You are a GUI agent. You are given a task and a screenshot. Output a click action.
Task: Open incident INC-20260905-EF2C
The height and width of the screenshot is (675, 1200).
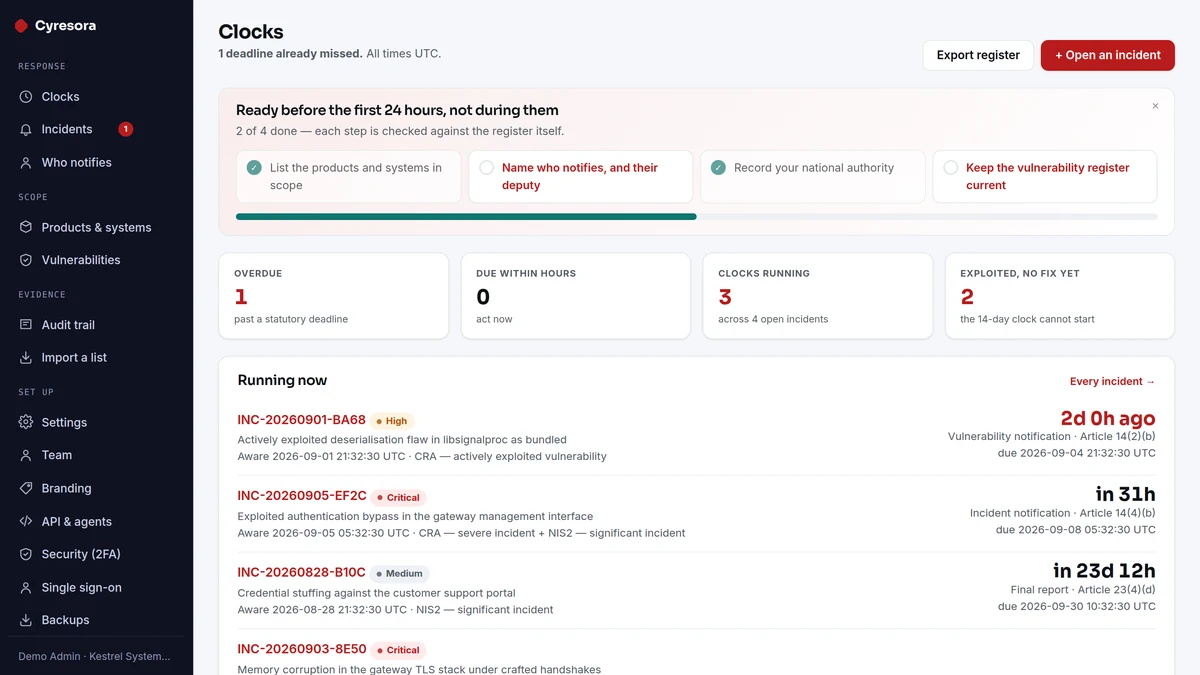pos(302,496)
